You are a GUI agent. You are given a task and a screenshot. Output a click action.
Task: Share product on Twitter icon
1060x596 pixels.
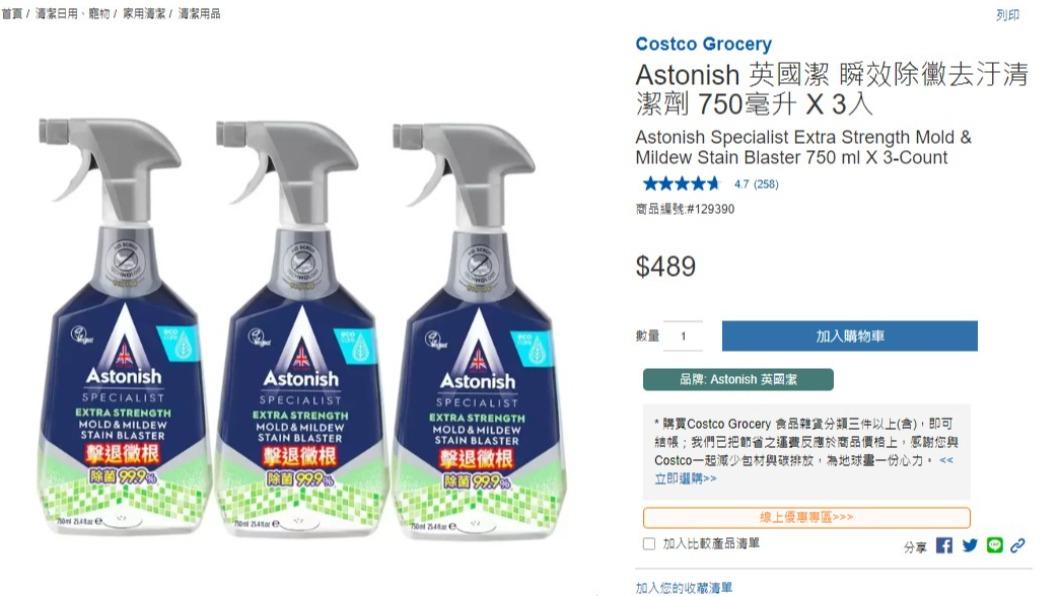pos(969,545)
